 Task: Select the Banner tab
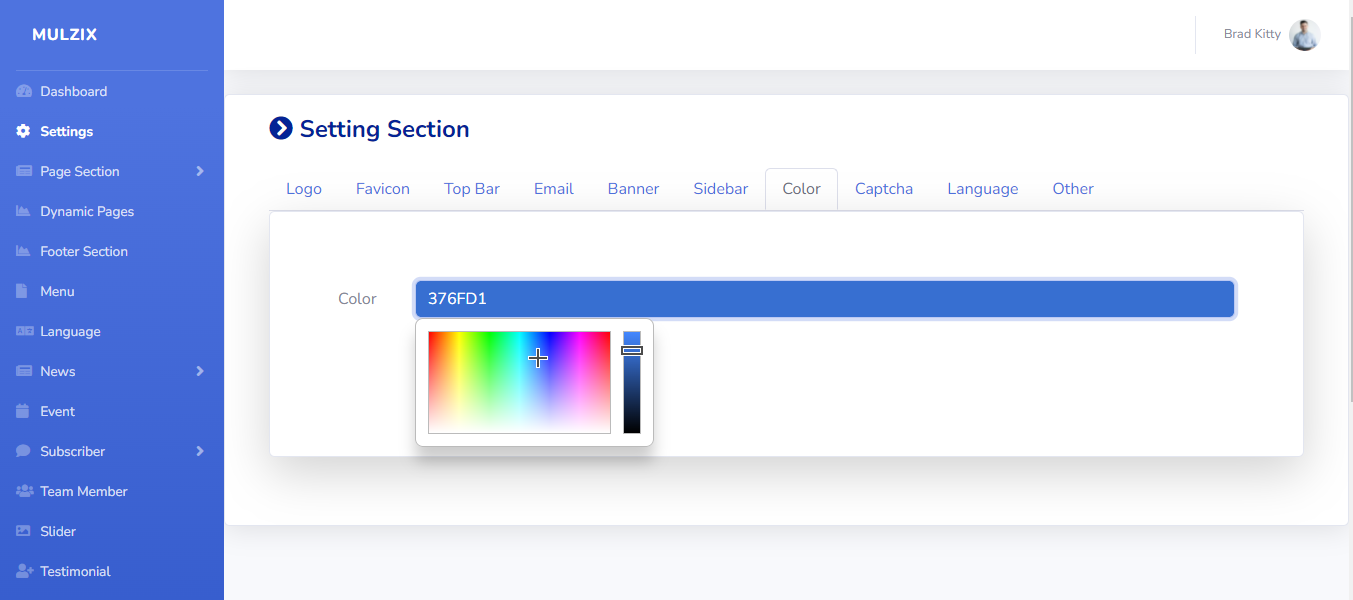click(x=633, y=189)
